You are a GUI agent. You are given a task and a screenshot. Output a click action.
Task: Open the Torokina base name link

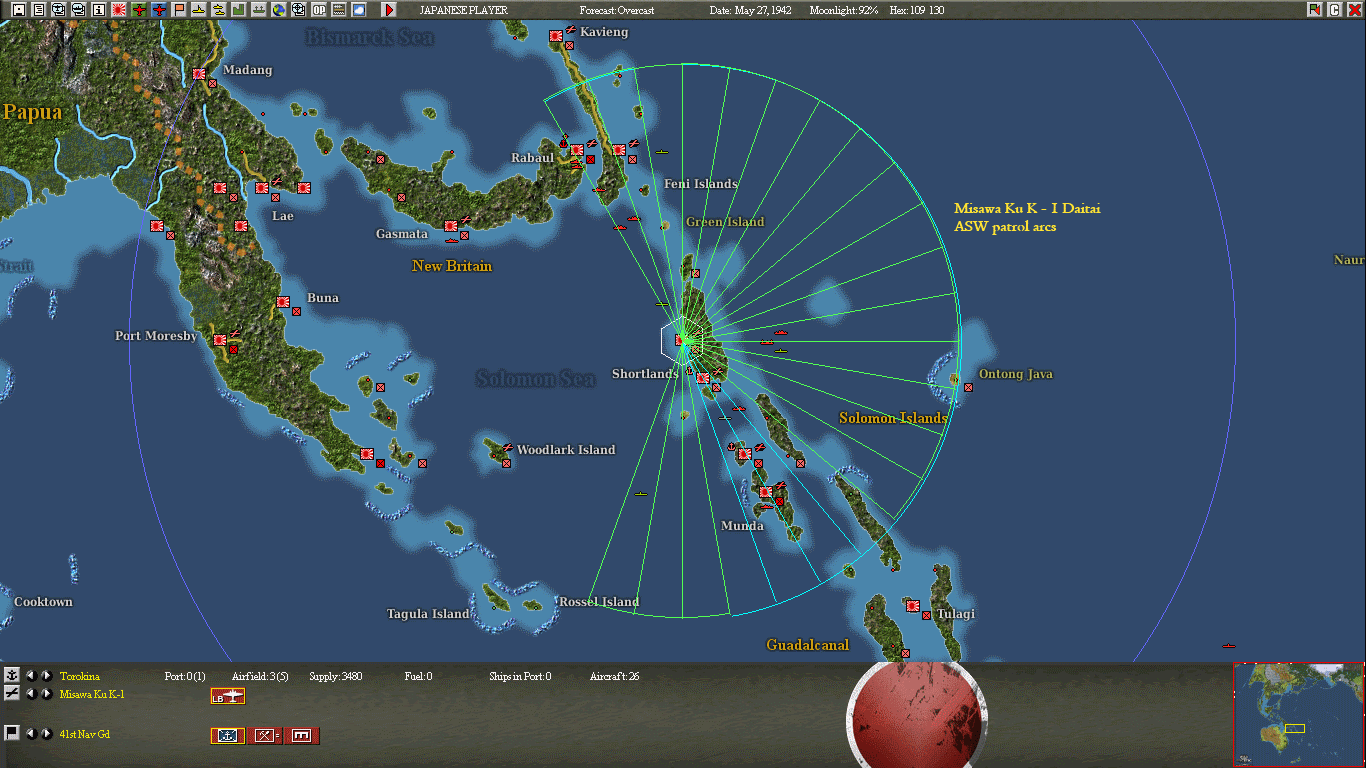80,677
